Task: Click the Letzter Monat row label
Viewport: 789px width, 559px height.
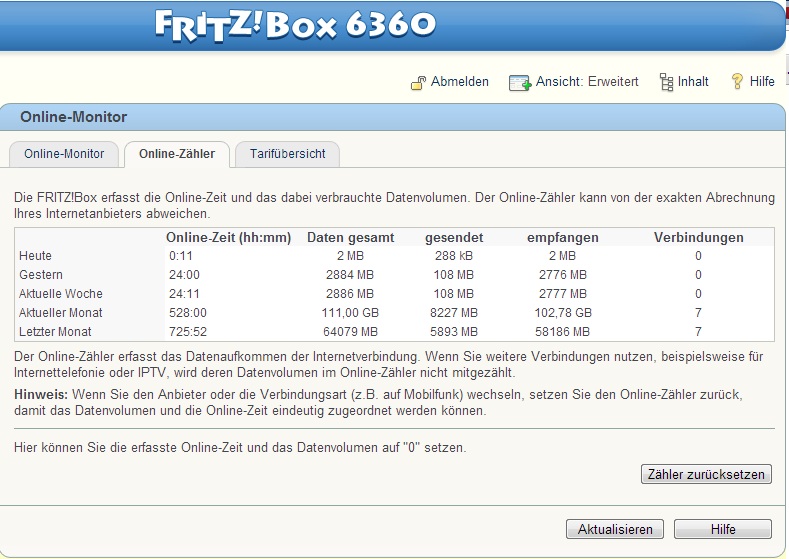Action: 55,332
